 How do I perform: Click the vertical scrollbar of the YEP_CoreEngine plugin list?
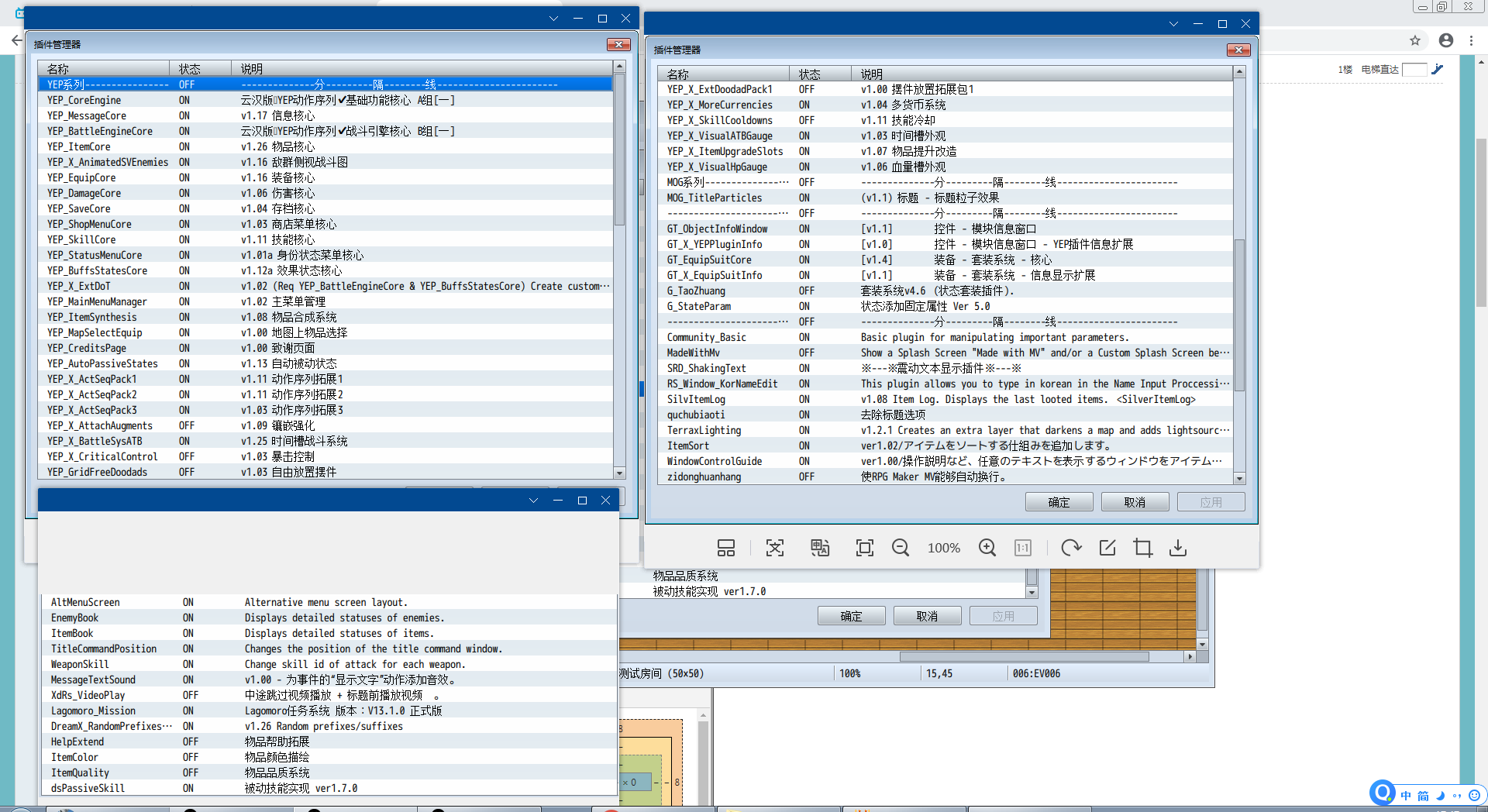(x=619, y=150)
